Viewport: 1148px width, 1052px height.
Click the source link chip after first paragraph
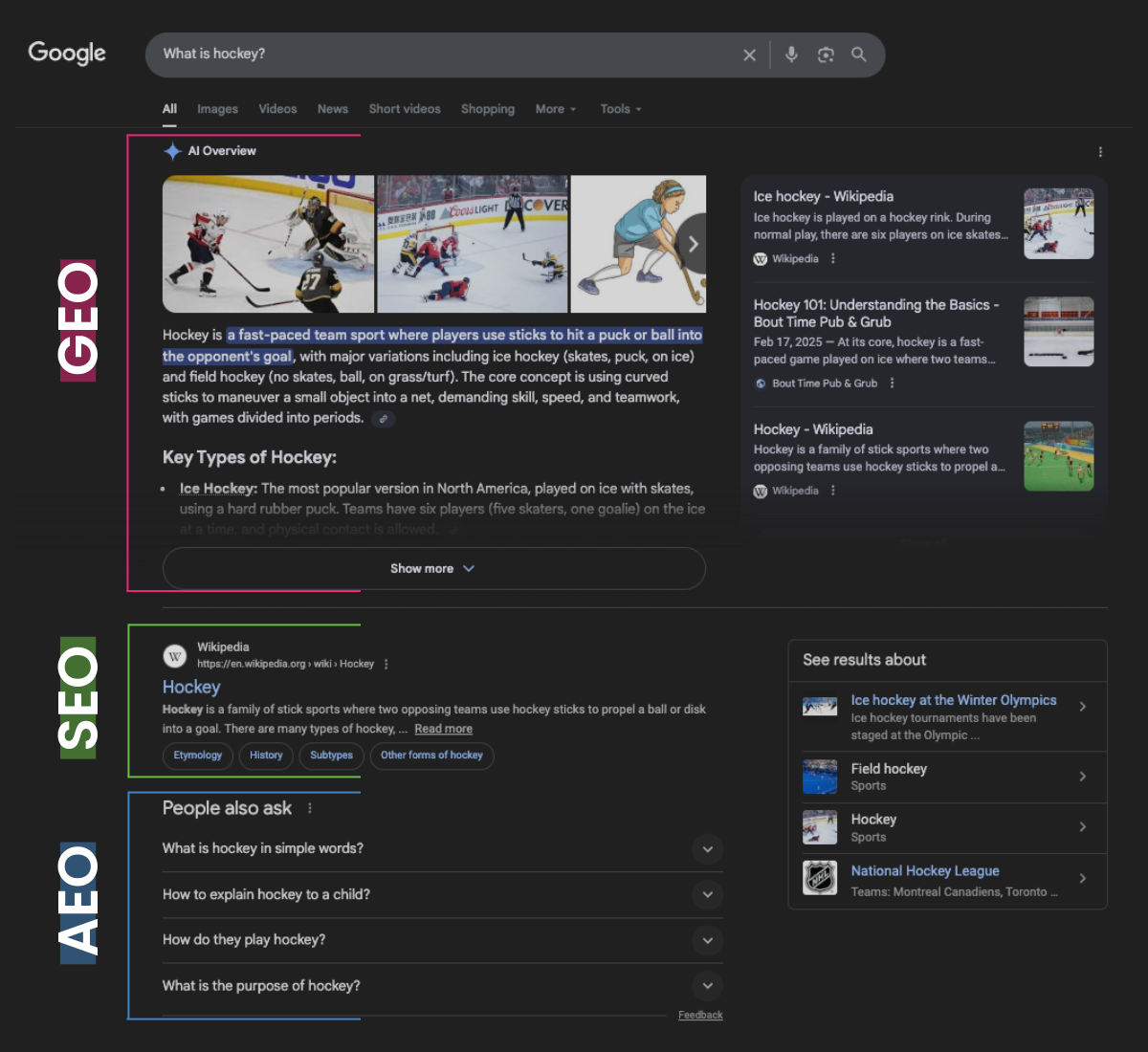383,419
